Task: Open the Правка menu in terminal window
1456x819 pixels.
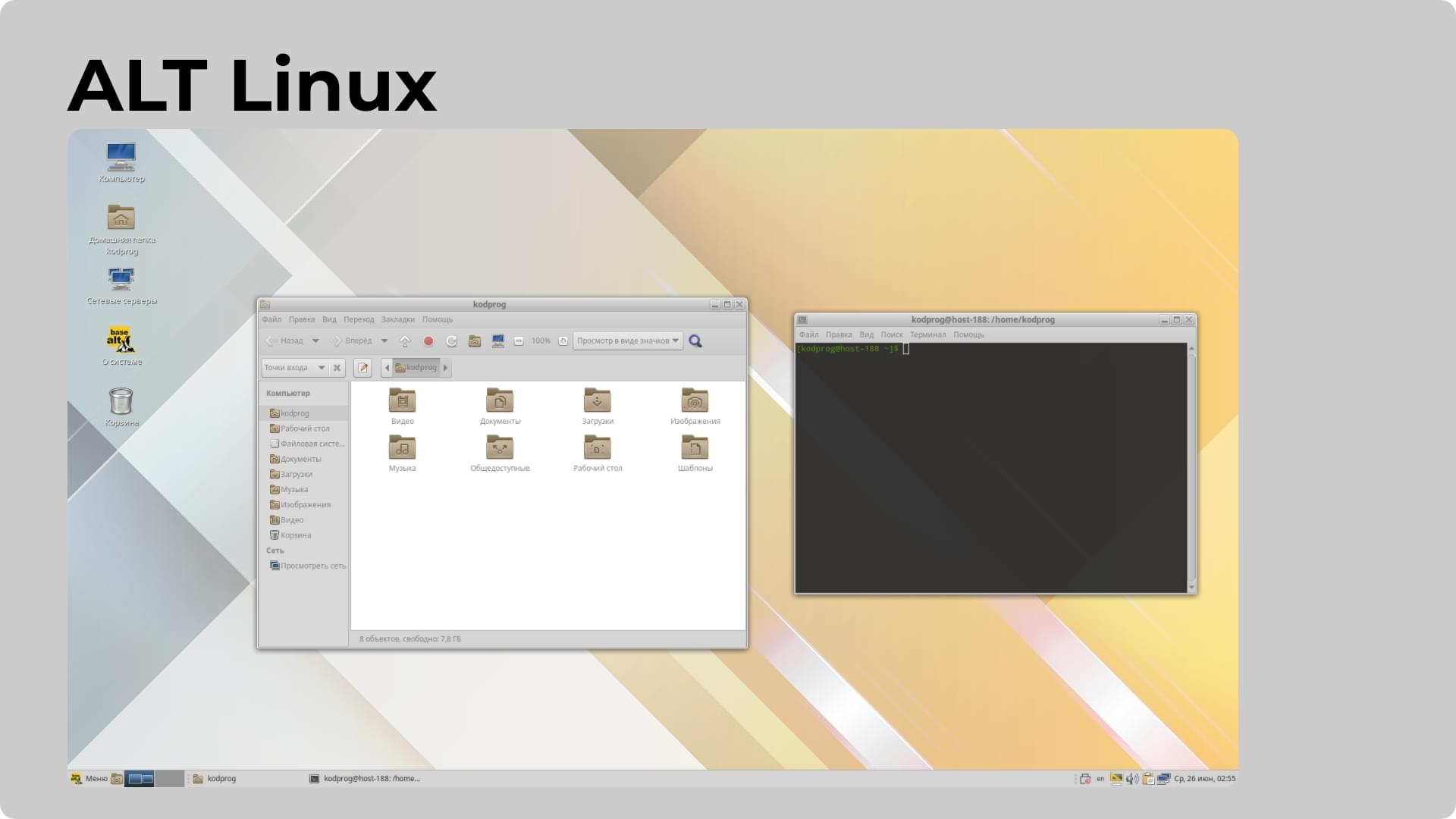Action: point(839,334)
